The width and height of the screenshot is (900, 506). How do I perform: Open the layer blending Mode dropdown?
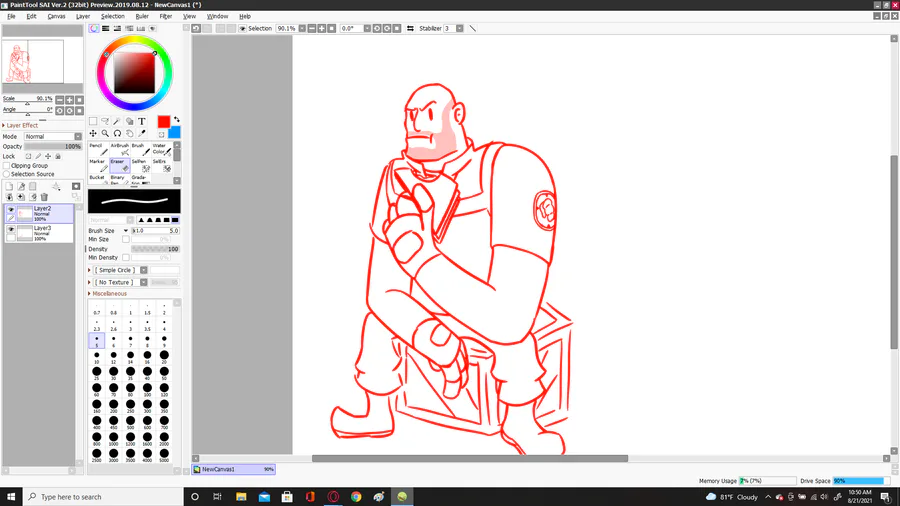pos(77,137)
